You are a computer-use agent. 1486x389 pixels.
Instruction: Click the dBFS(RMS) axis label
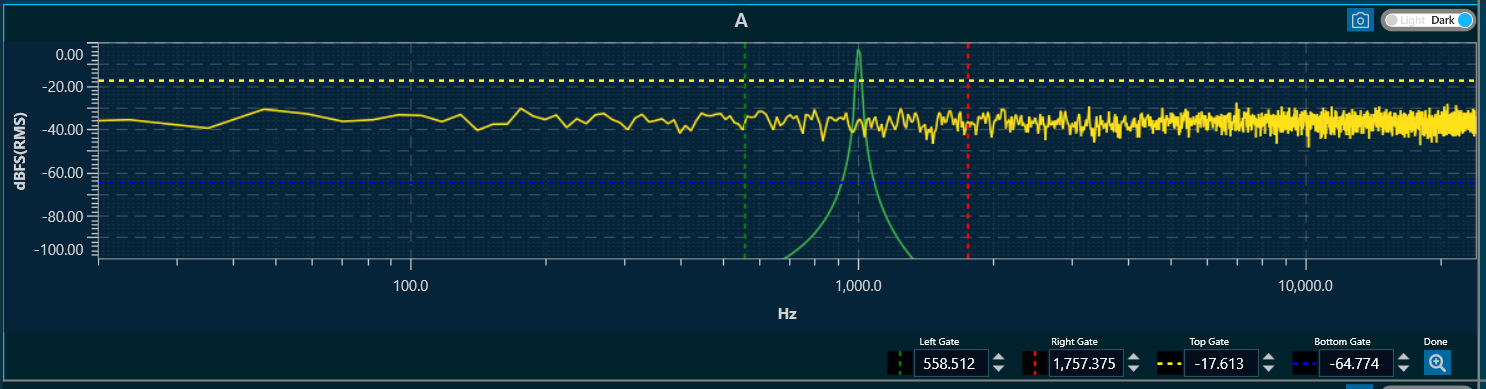pyautogui.click(x=20, y=151)
